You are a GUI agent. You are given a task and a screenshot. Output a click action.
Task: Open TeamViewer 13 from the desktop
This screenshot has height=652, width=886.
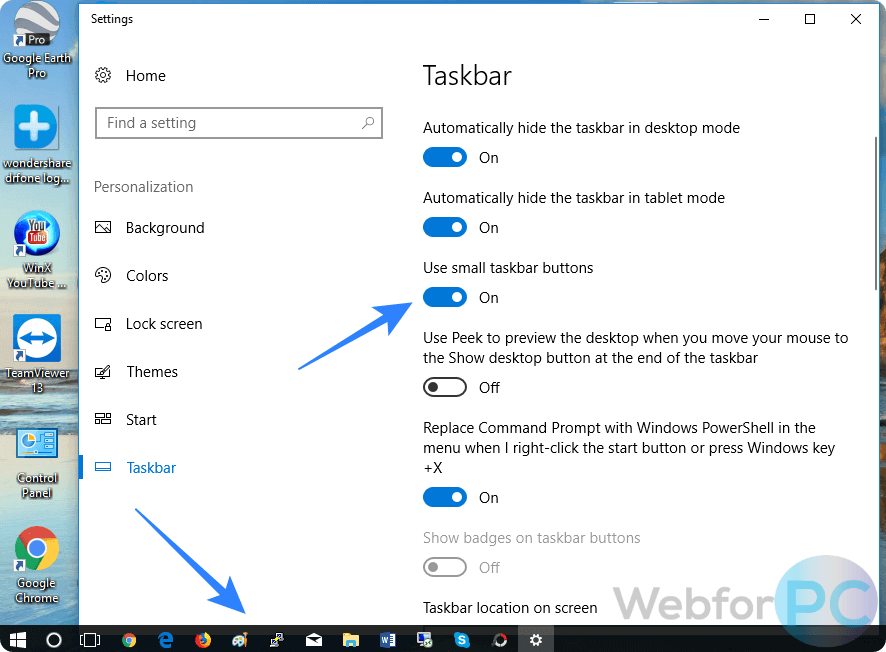coord(37,338)
